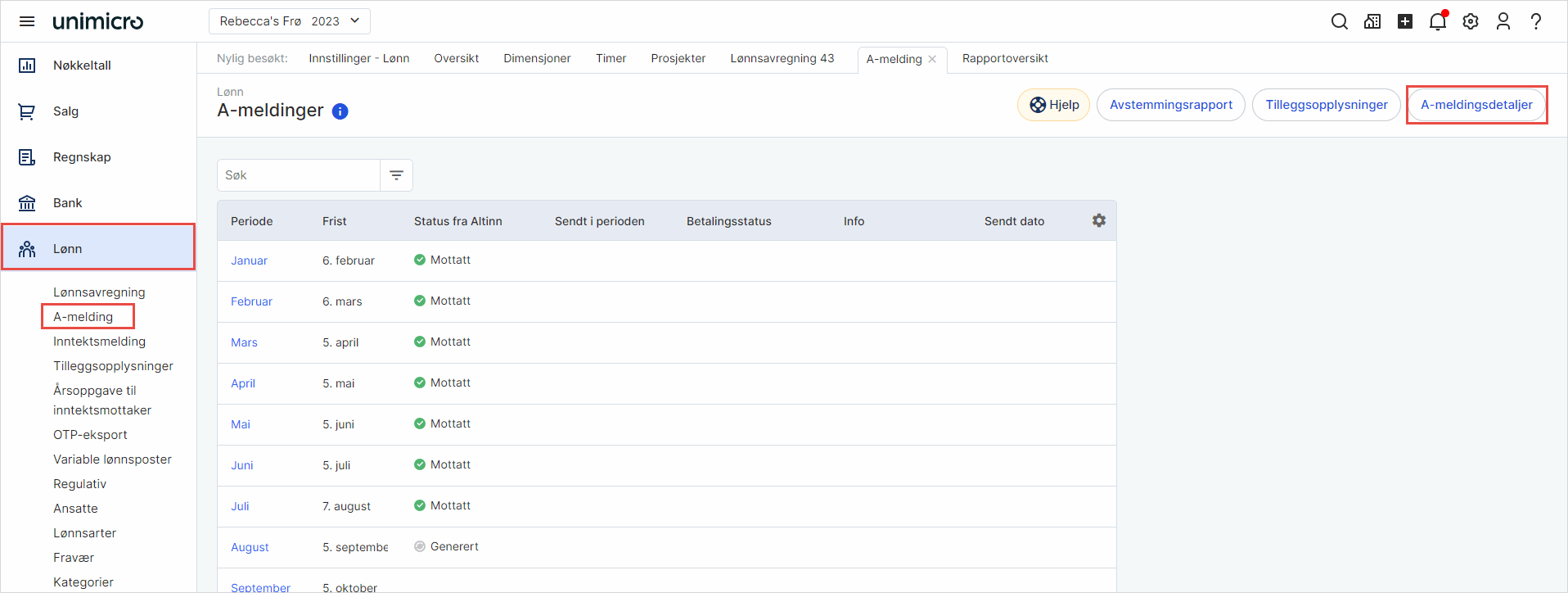Switch to the Rapportoversikt tab
1568x593 pixels.
(x=1005, y=58)
